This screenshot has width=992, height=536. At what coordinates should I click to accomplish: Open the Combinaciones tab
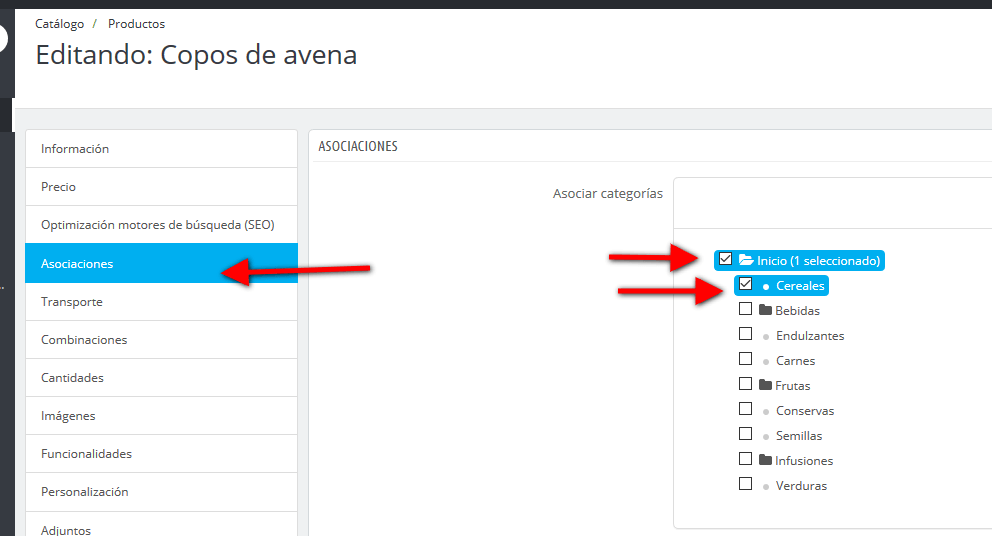point(161,340)
